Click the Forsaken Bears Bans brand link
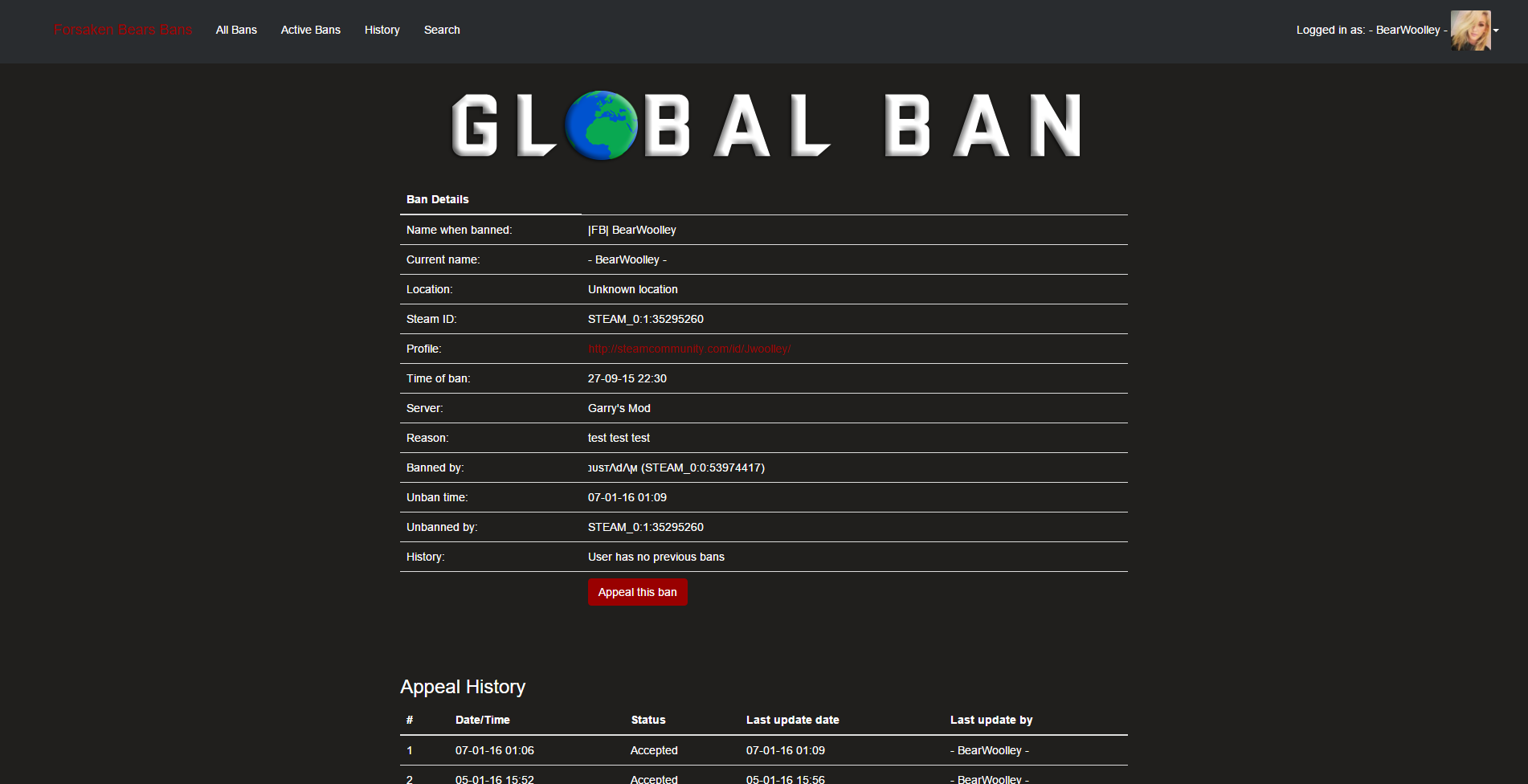Screen dimensions: 1528x784 click(123, 30)
